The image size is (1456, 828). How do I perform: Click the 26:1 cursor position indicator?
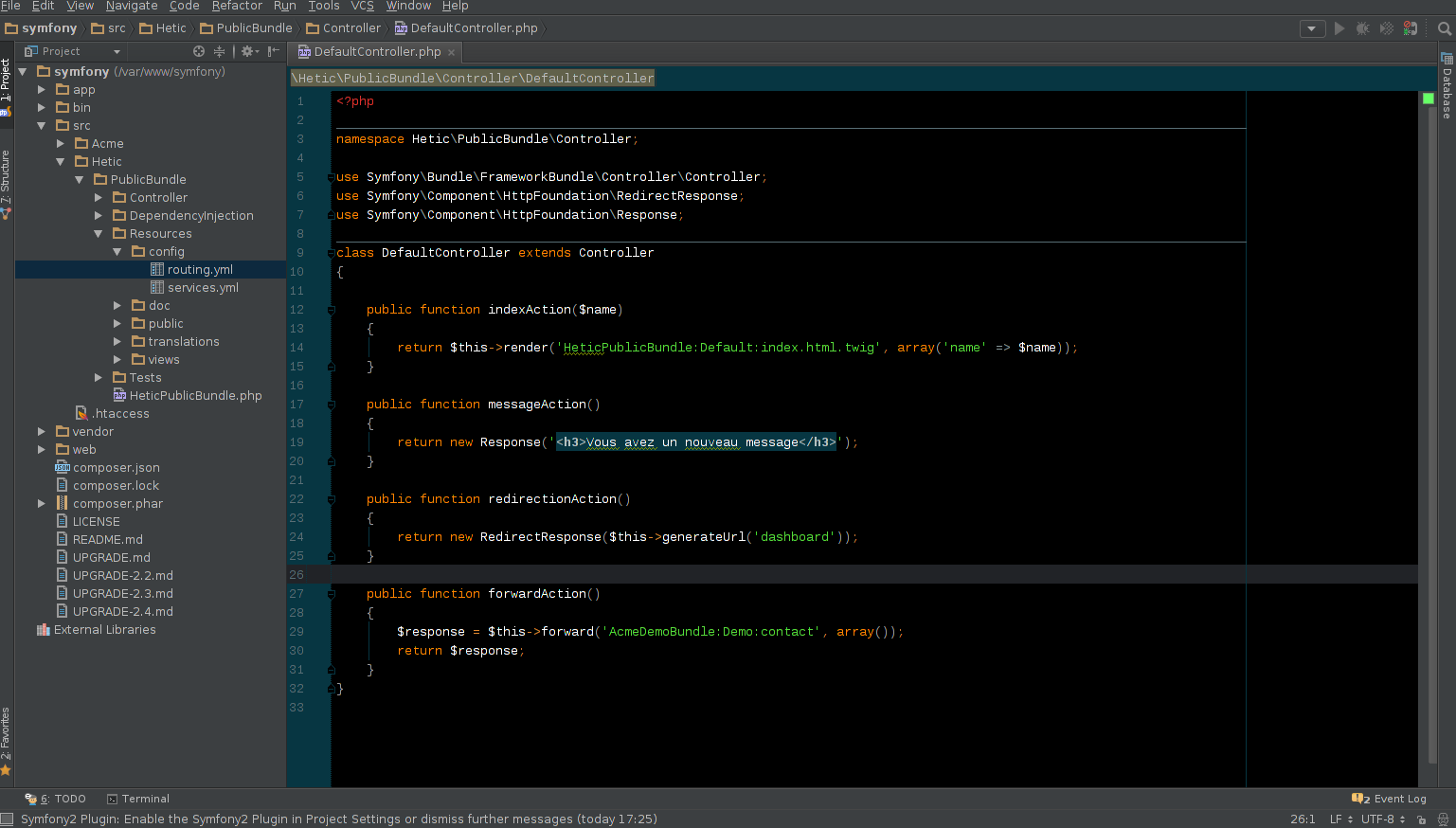(1303, 819)
